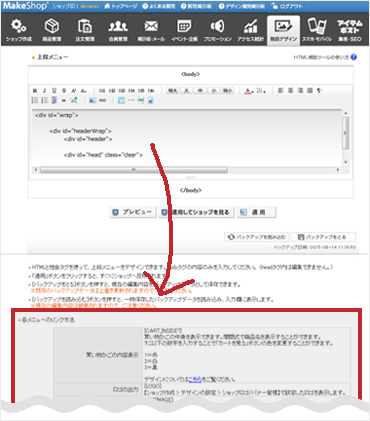
Task: Open the スマホ・モバイル phone menu
Action: coord(317,31)
